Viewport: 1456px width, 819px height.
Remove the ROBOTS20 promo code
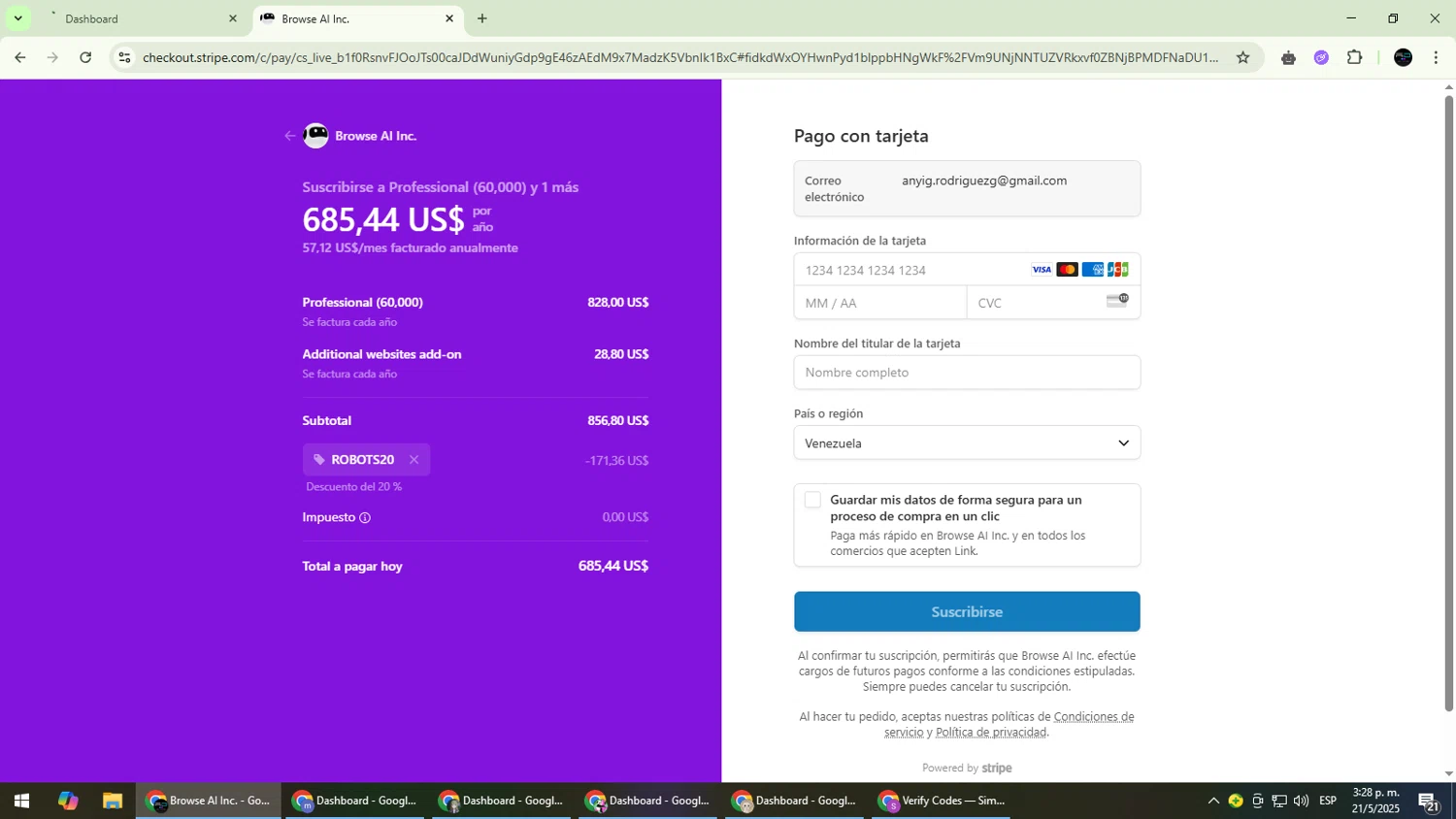coord(414,460)
